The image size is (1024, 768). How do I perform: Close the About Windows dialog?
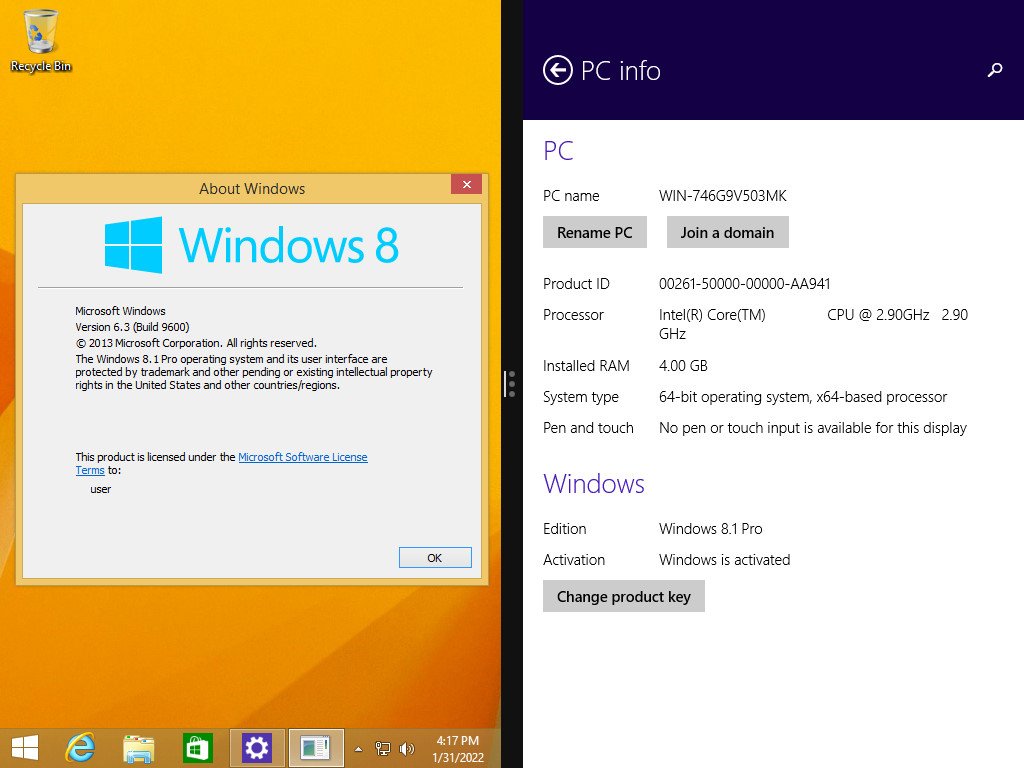pos(466,184)
